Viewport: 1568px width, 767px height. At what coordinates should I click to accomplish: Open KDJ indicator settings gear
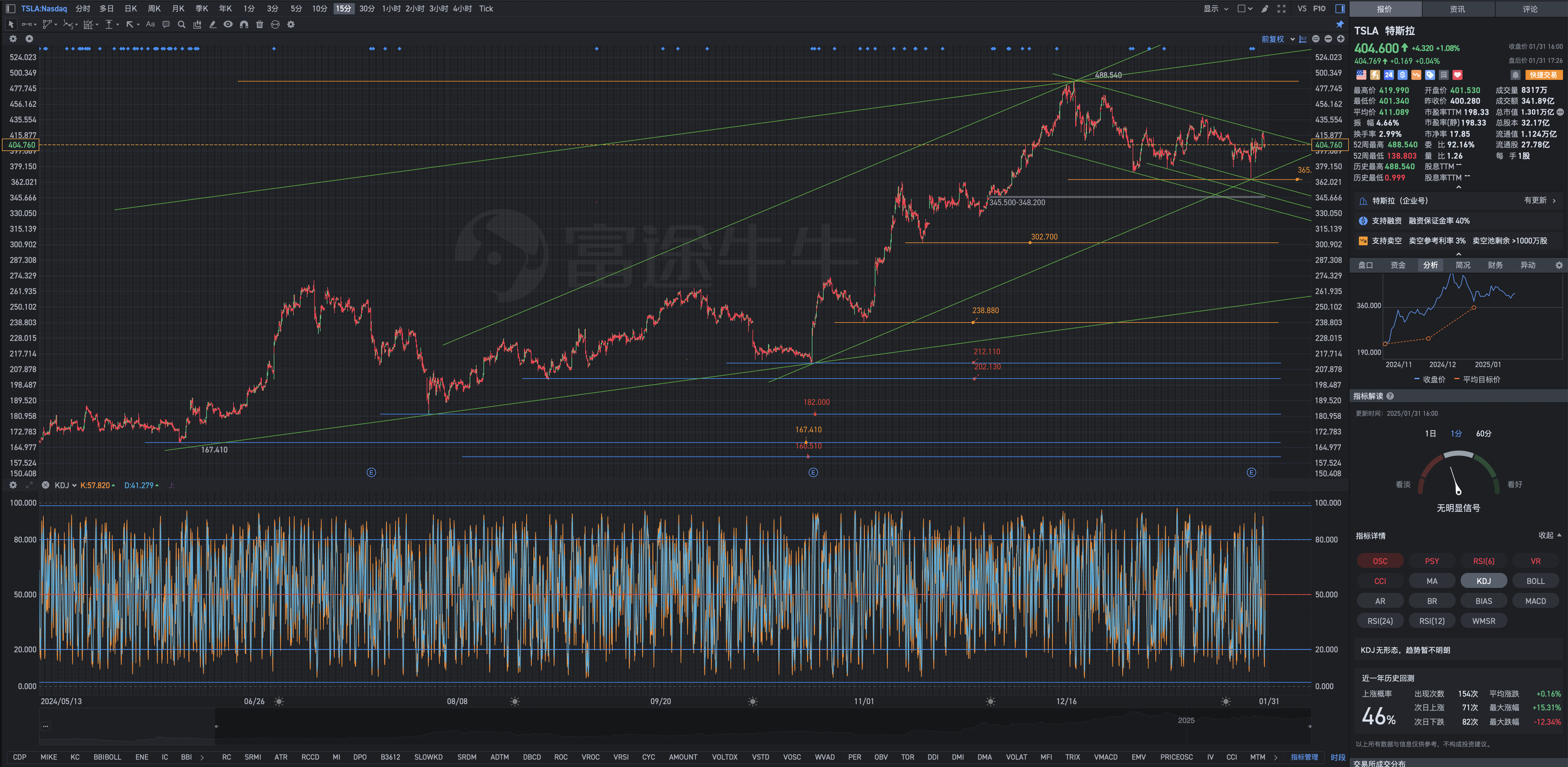(13, 485)
